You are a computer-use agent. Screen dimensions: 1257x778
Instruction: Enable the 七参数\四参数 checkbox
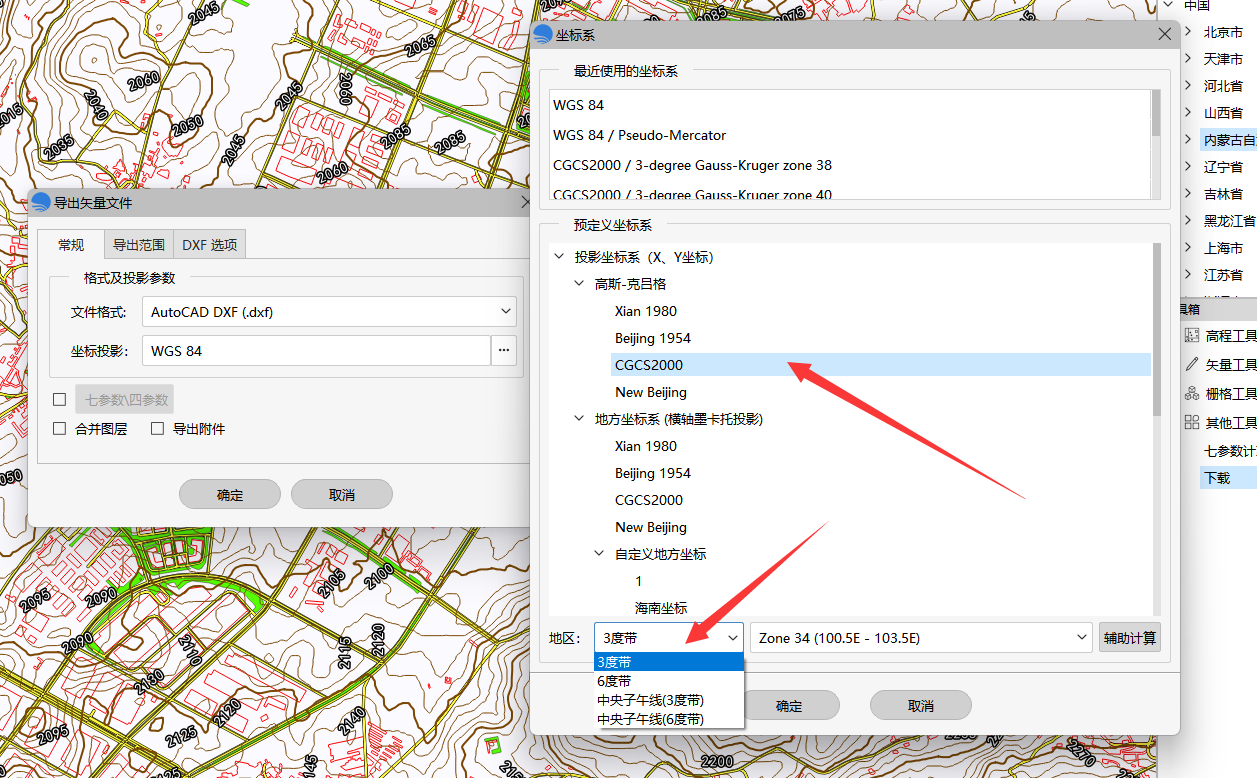(59, 400)
